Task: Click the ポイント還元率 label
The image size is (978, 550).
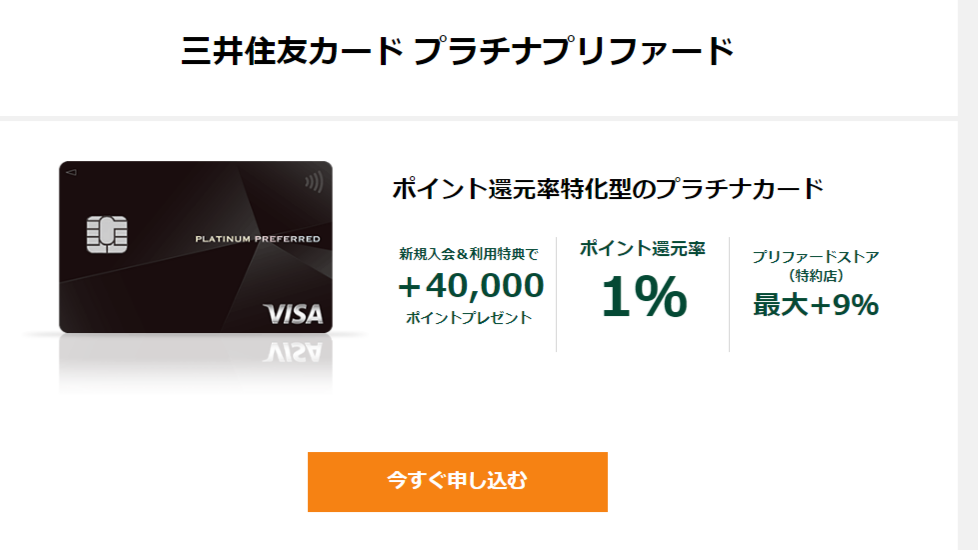Action: (x=642, y=248)
